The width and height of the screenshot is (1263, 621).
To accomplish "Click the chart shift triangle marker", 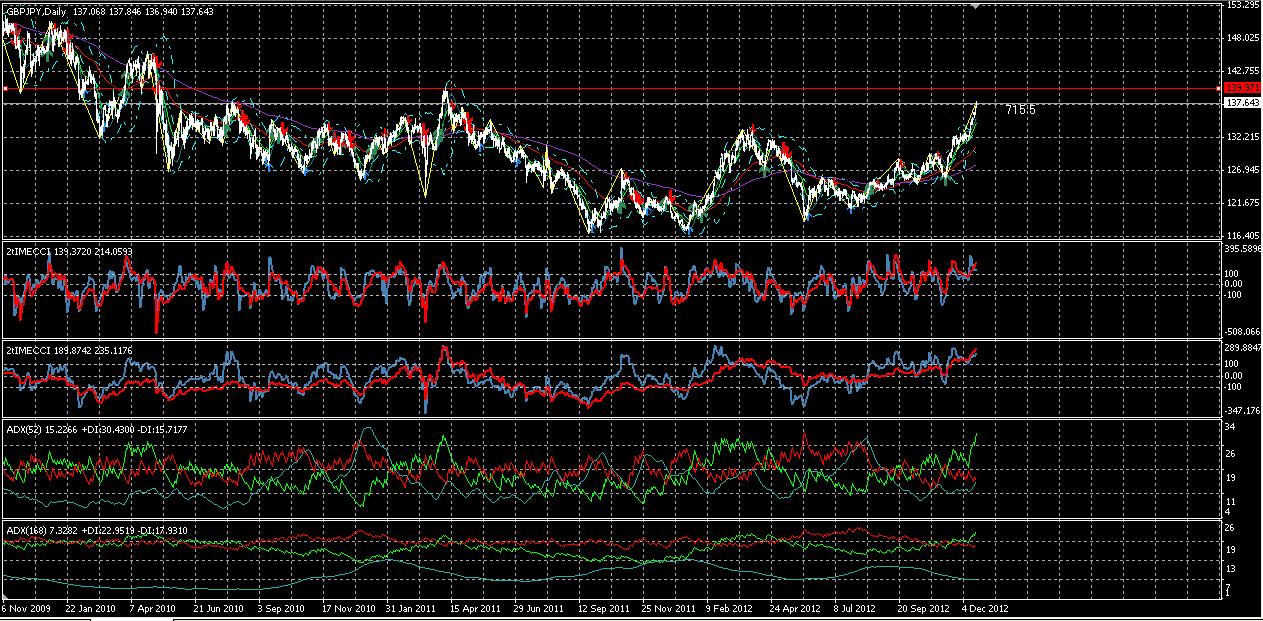I will [x=974, y=6].
